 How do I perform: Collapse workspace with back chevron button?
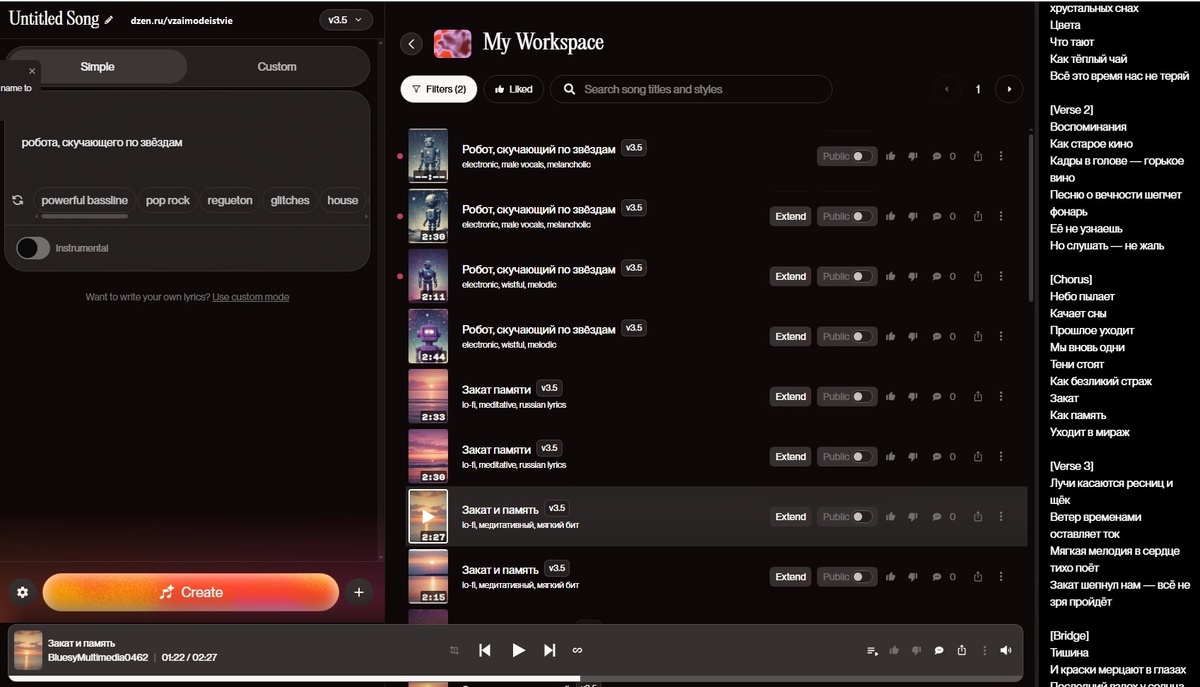(x=411, y=43)
